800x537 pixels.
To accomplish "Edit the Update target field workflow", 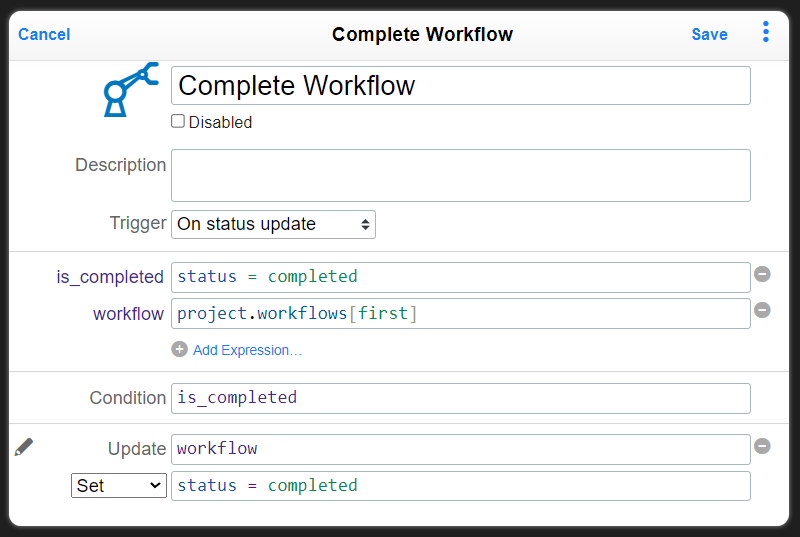I will point(461,449).
